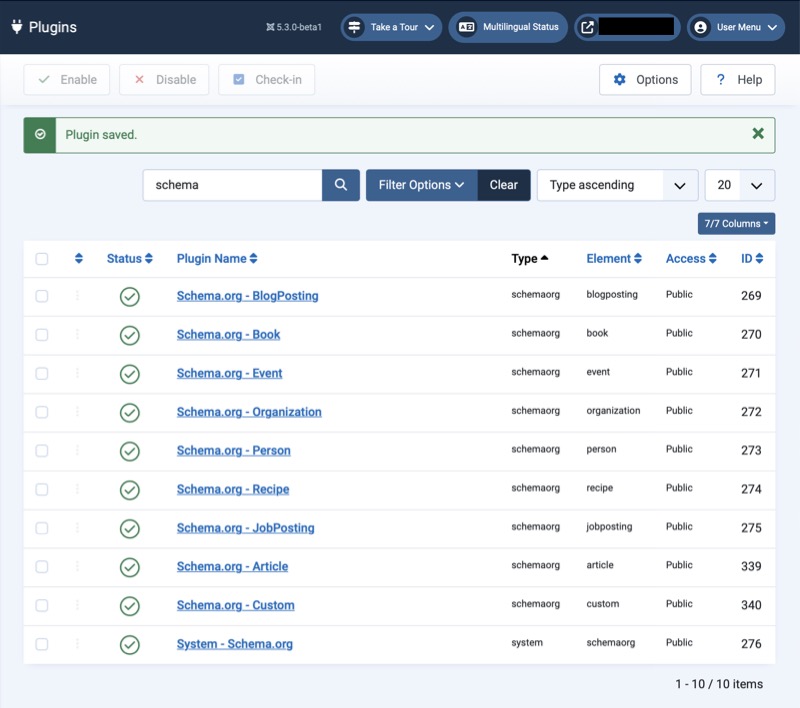Check the select-all checkbox in table header
The image size is (800, 708).
click(42, 259)
